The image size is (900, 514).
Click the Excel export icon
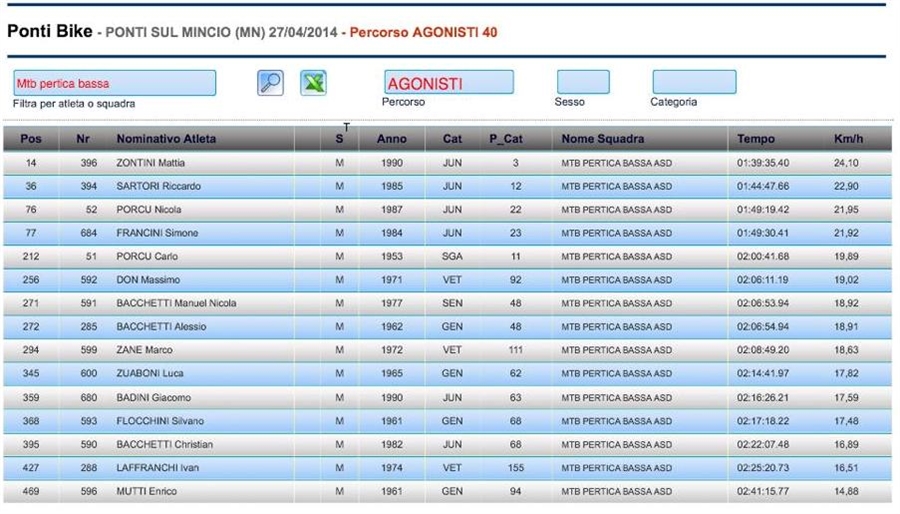(x=314, y=83)
